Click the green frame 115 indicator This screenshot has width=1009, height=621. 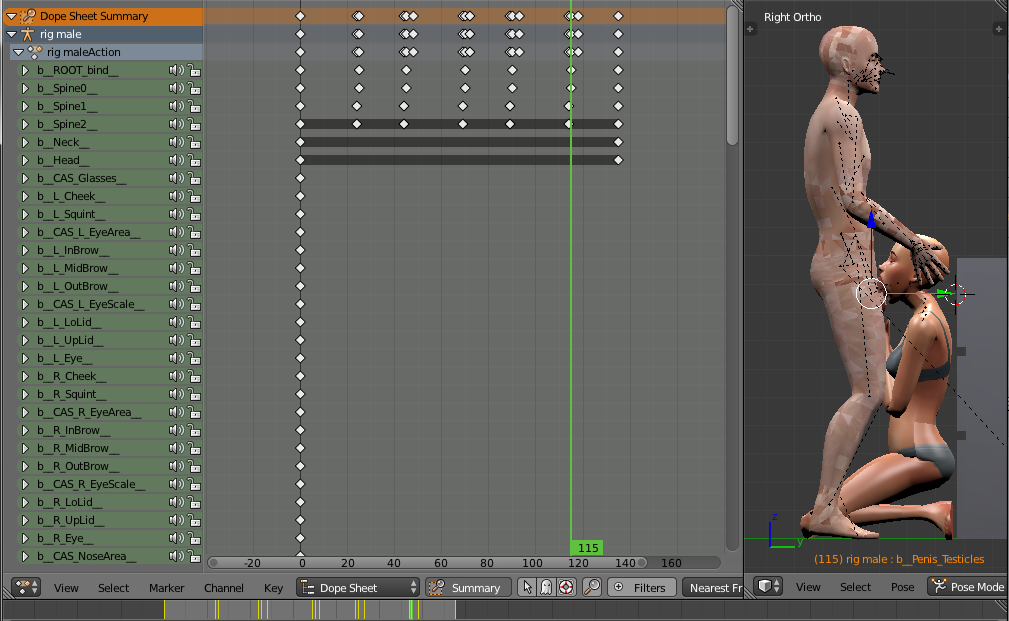587,548
